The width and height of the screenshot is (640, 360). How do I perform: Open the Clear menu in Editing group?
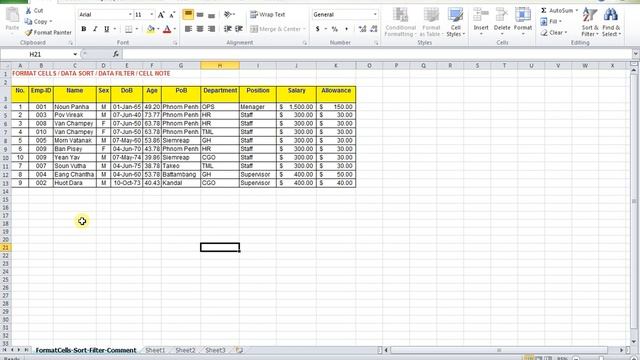(x=553, y=32)
